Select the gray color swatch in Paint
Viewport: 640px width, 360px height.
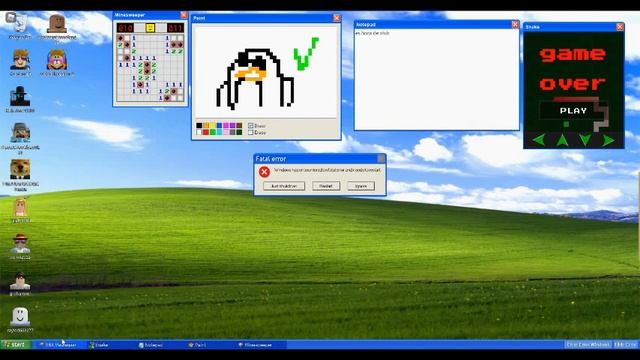click(232, 132)
